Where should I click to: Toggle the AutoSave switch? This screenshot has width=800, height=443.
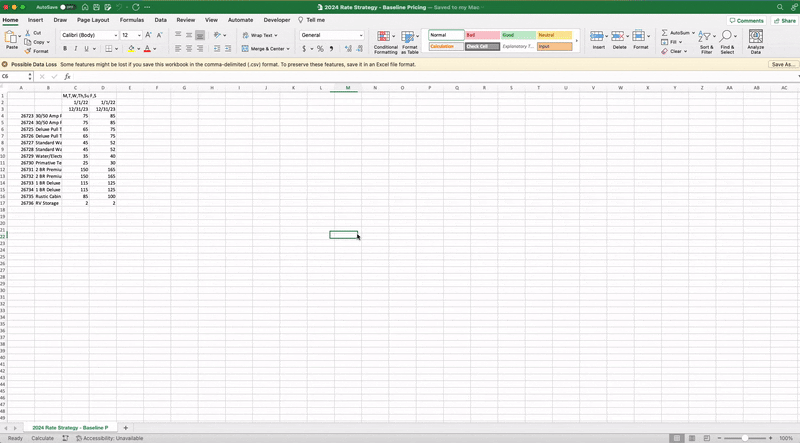[67, 7]
